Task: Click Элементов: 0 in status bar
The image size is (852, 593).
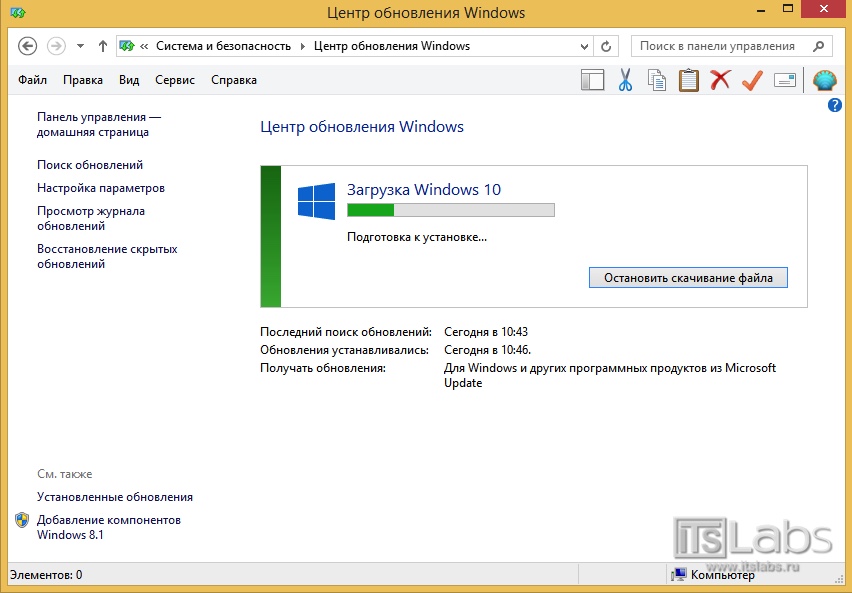Action: (x=46, y=575)
